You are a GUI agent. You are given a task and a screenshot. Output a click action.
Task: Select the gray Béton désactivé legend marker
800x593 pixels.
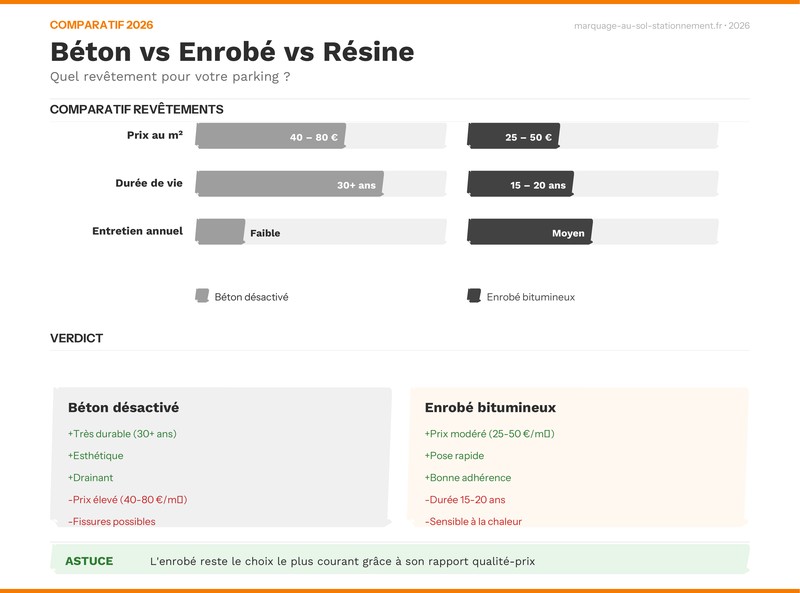tap(202, 295)
